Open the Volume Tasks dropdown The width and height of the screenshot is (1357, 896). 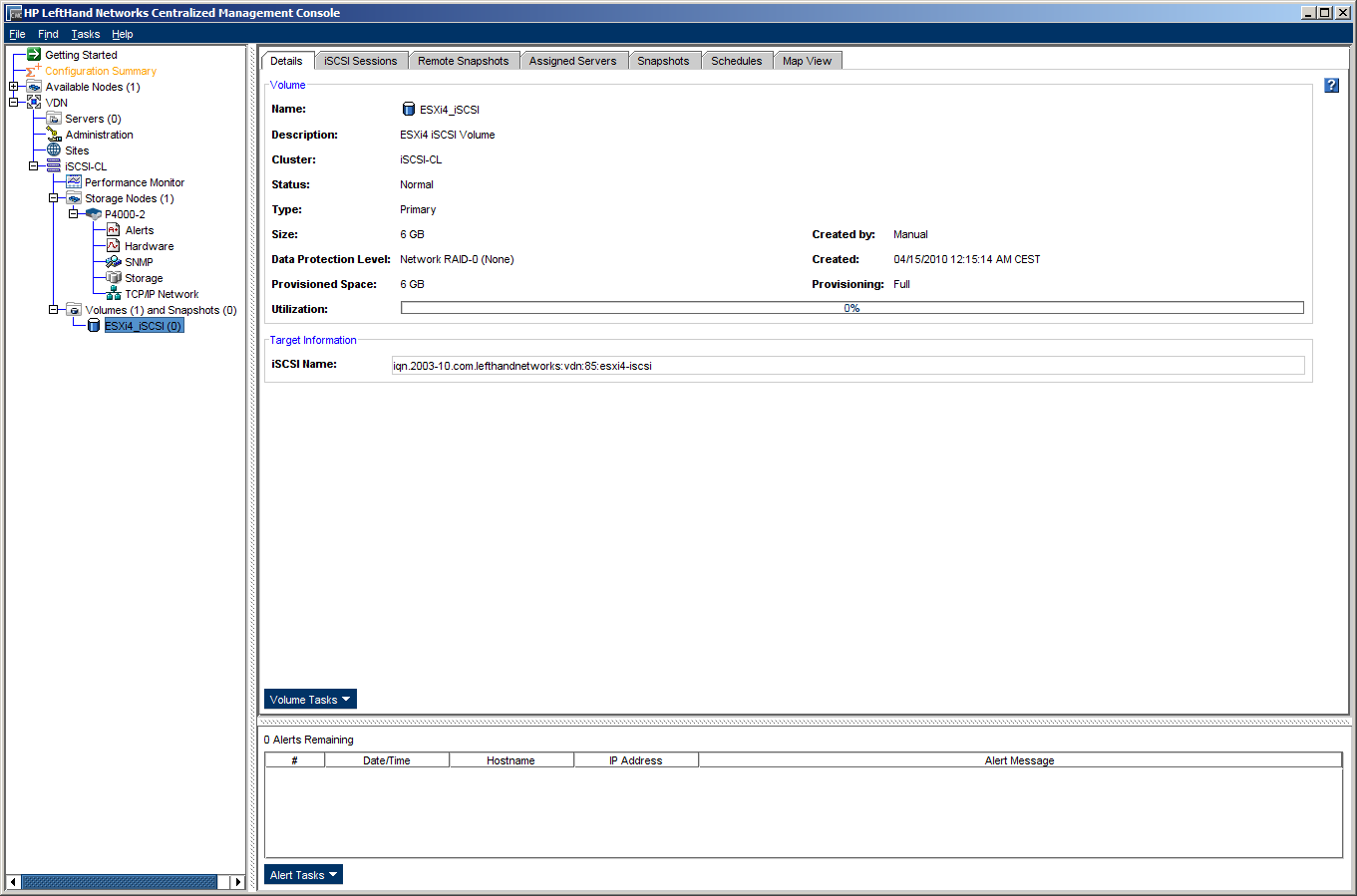pyautogui.click(x=310, y=700)
